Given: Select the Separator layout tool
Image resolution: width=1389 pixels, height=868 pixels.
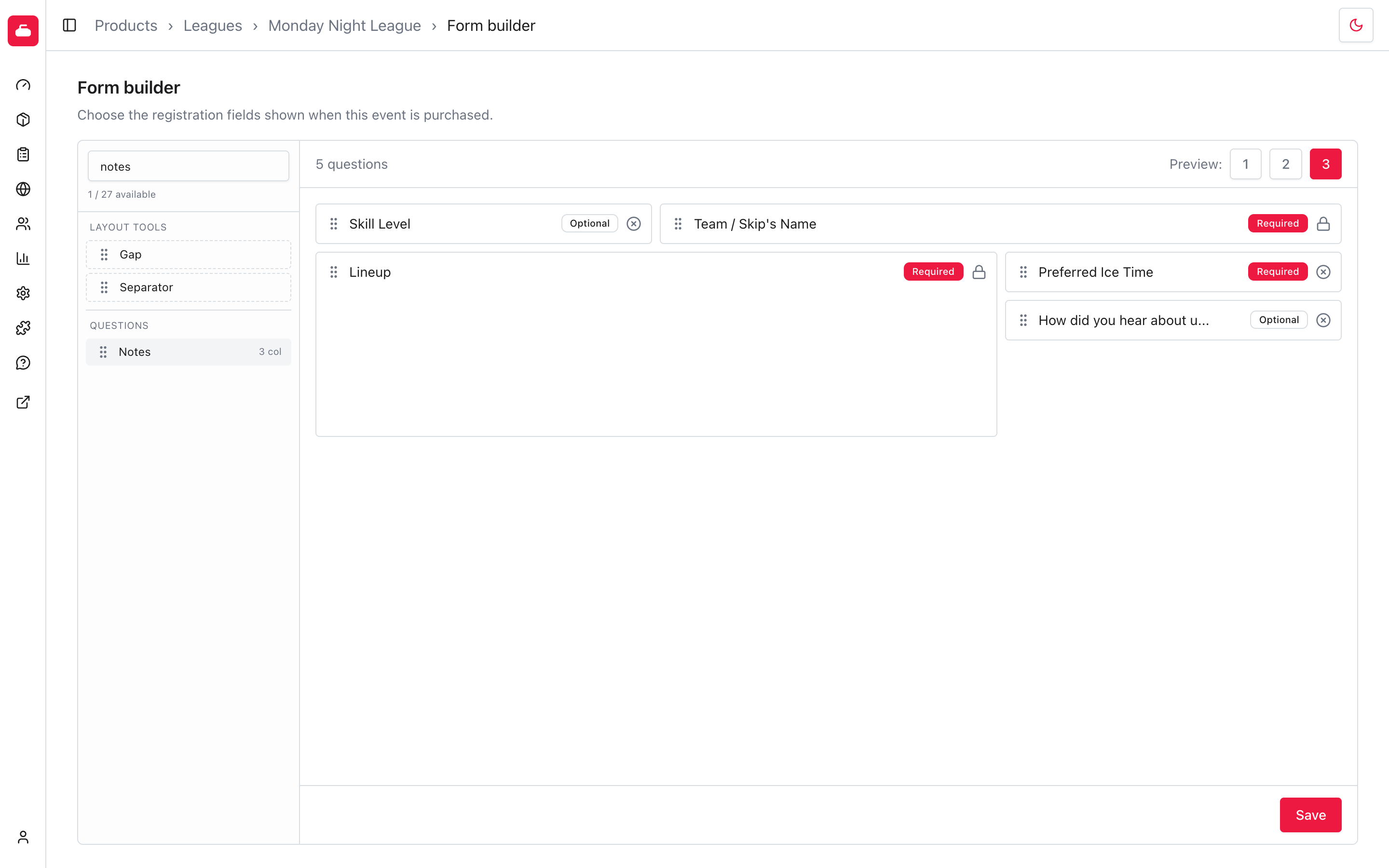Looking at the screenshot, I should click(x=188, y=287).
